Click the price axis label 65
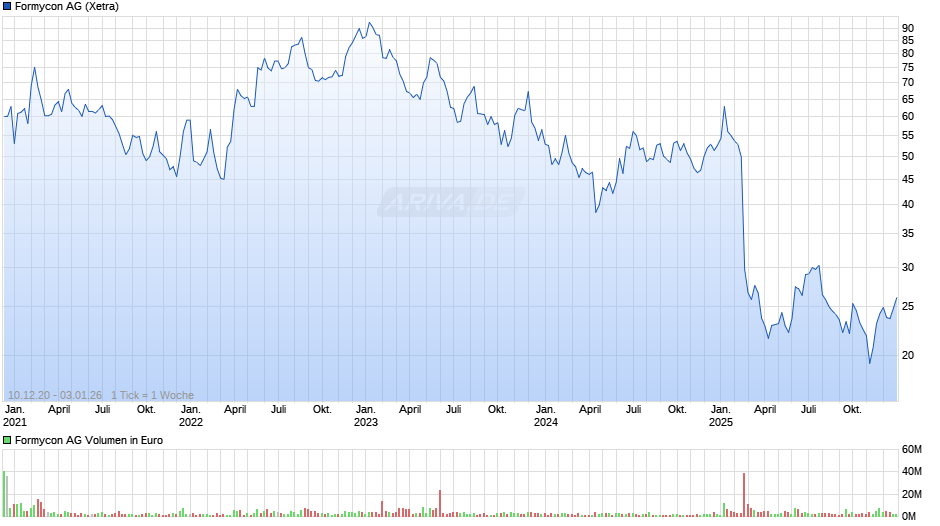This screenshot has width=940, height=526. pos(908,99)
